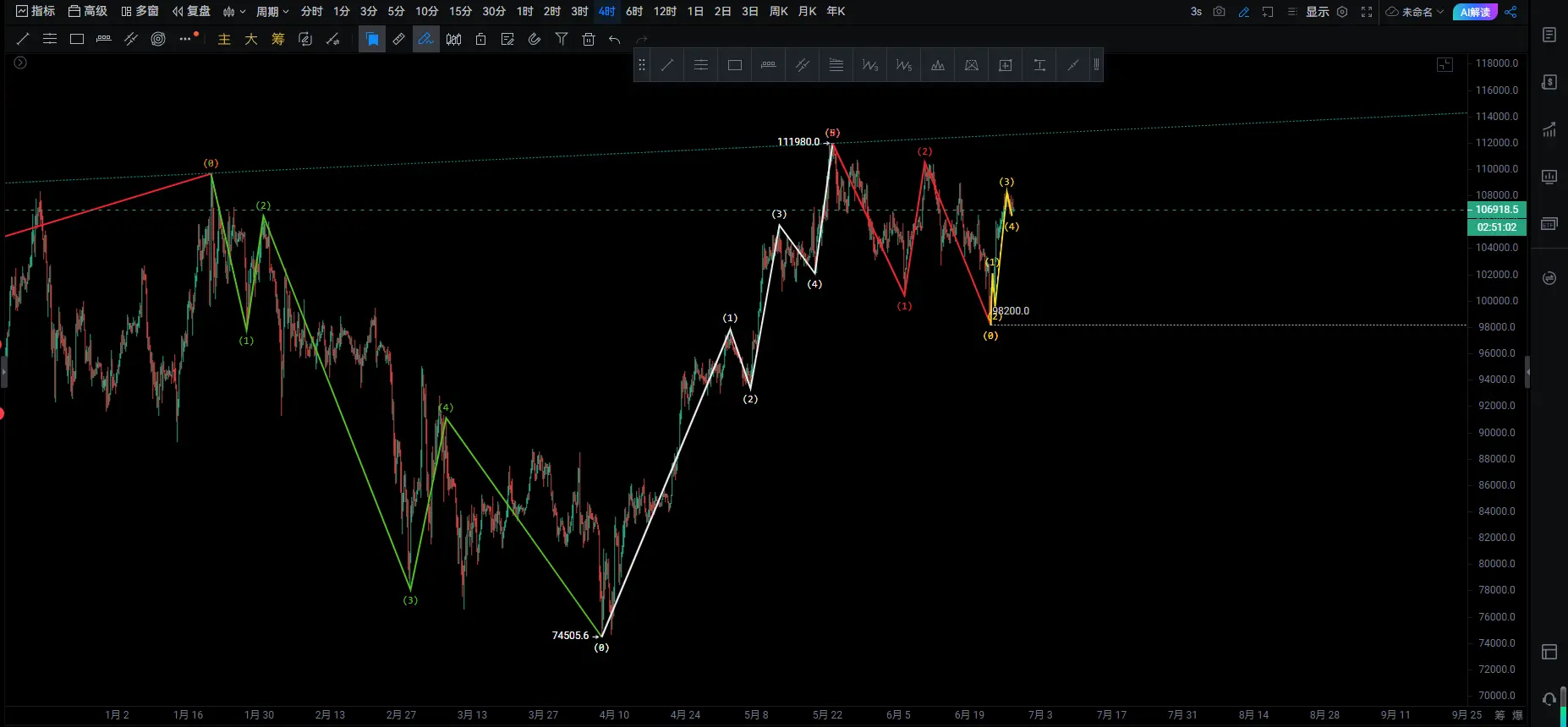1568x727 pixels.
Task: Click the filter funnel icon
Action: [x=562, y=39]
